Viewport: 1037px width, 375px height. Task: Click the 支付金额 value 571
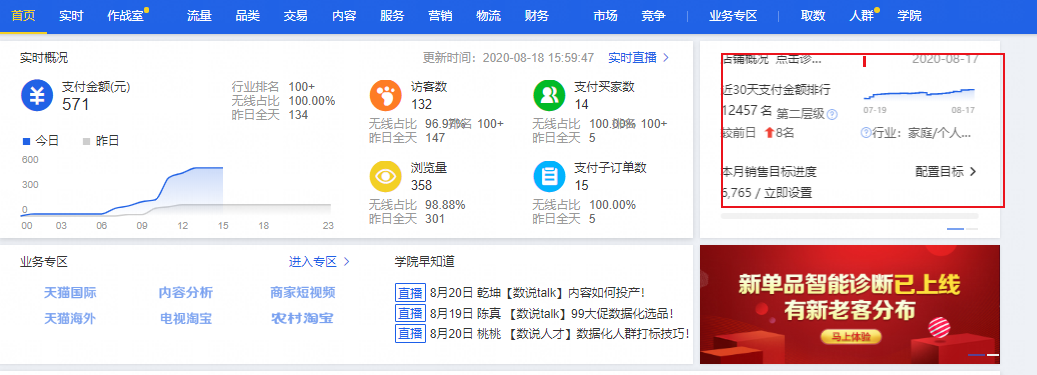(75, 104)
